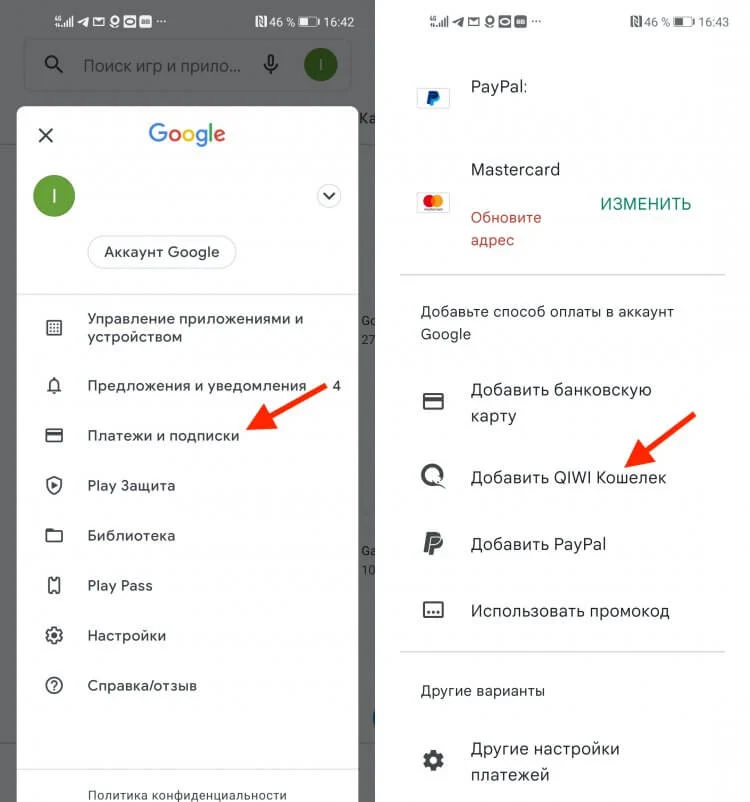The image size is (750, 802).
Task: Open the Аккаунт Google button
Action: pyautogui.click(x=162, y=252)
